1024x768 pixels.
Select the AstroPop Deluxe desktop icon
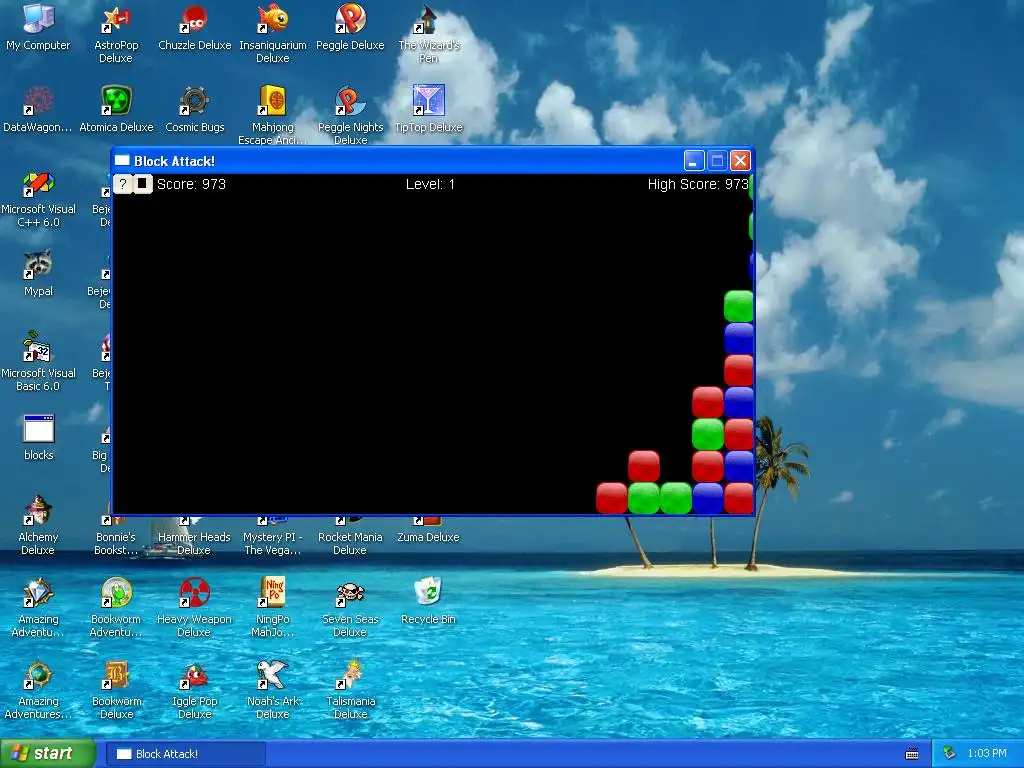click(x=116, y=34)
